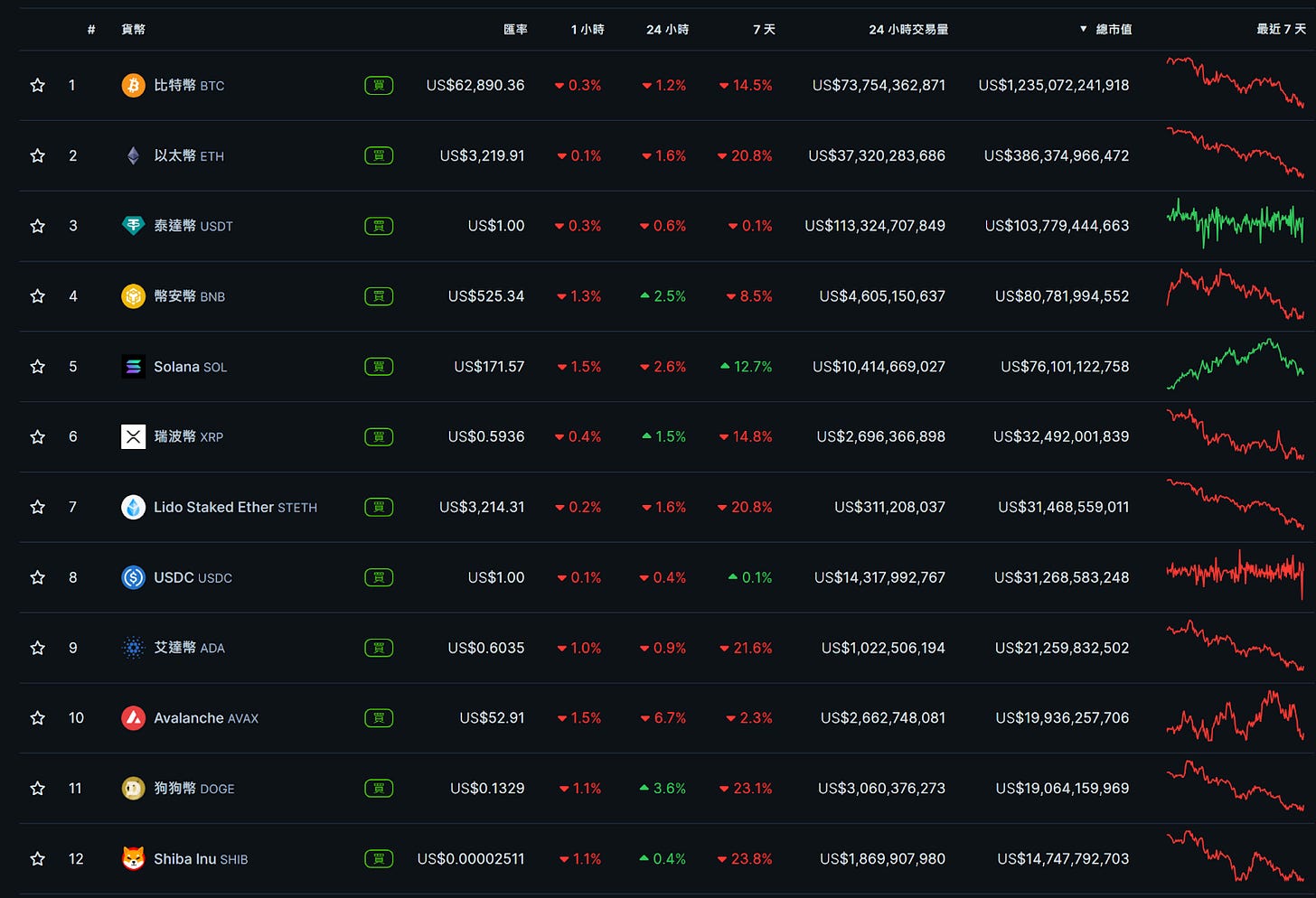Click the buy button for DOGE

tap(379, 789)
